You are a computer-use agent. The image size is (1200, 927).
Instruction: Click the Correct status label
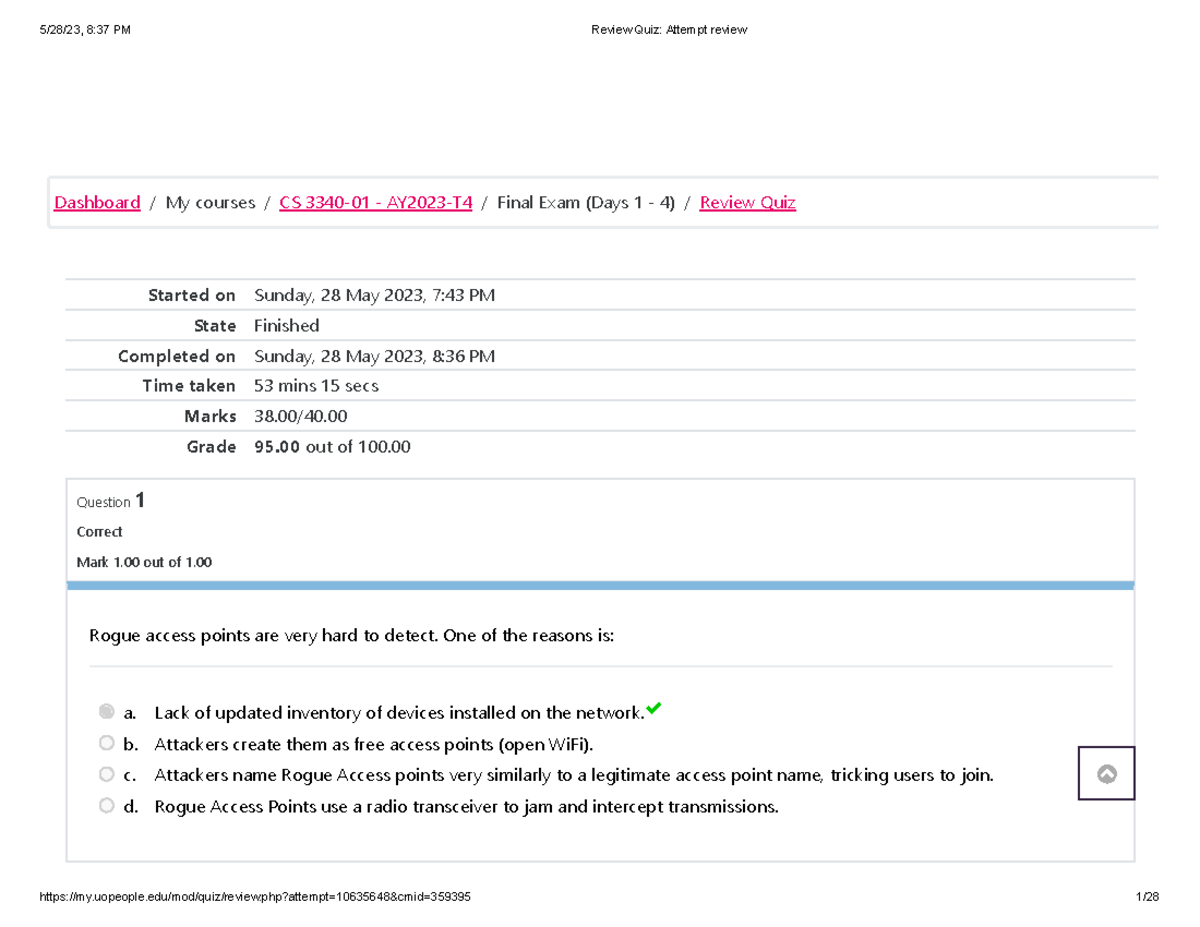pyautogui.click(x=99, y=531)
